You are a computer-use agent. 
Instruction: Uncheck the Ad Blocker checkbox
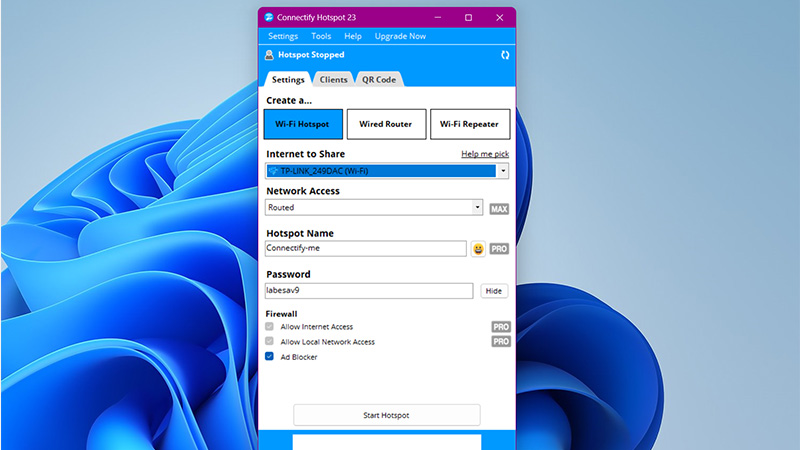click(x=269, y=356)
